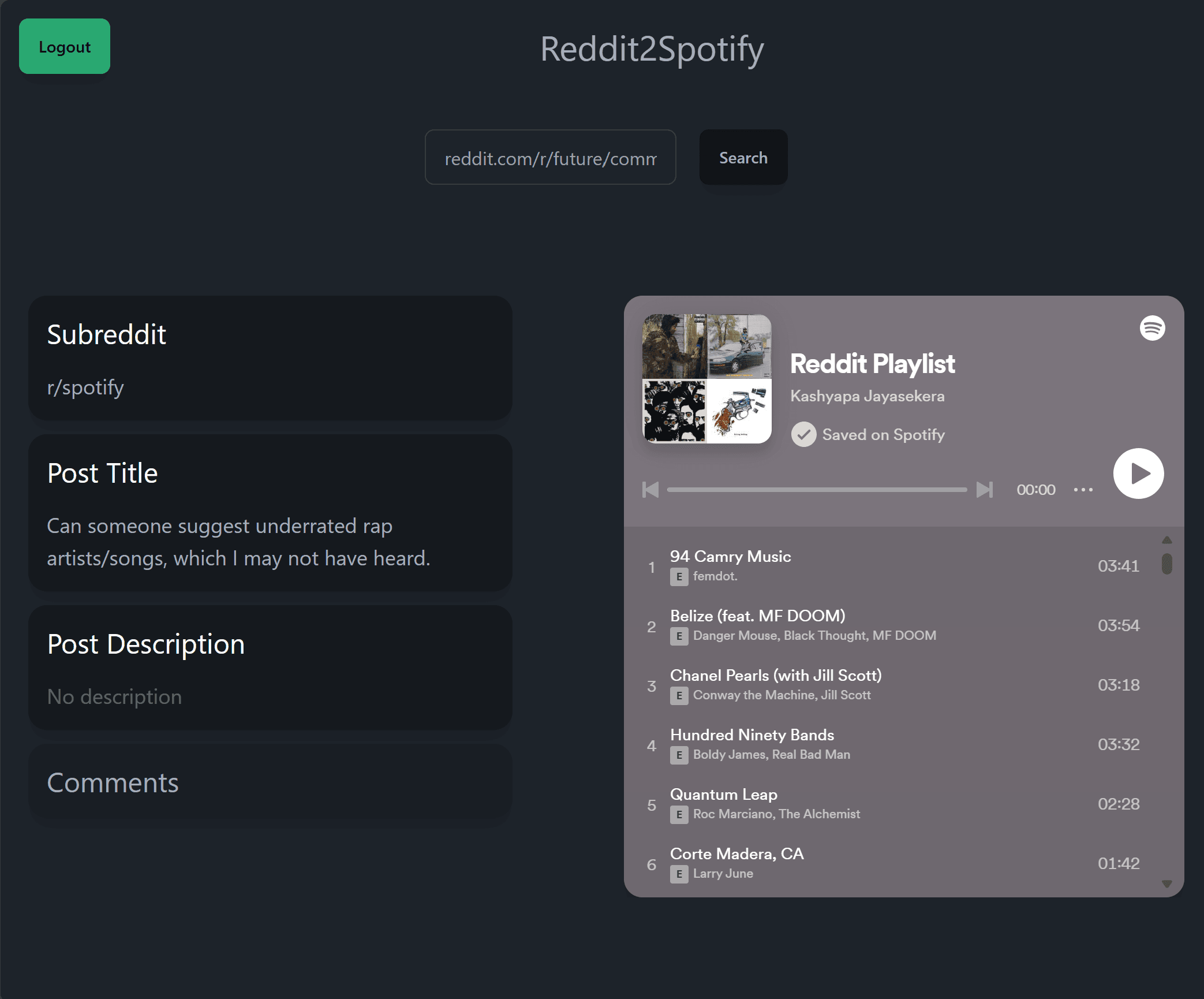The image size is (1204, 999).
Task: Skip to the next track
Action: click(x=985, y=490)
